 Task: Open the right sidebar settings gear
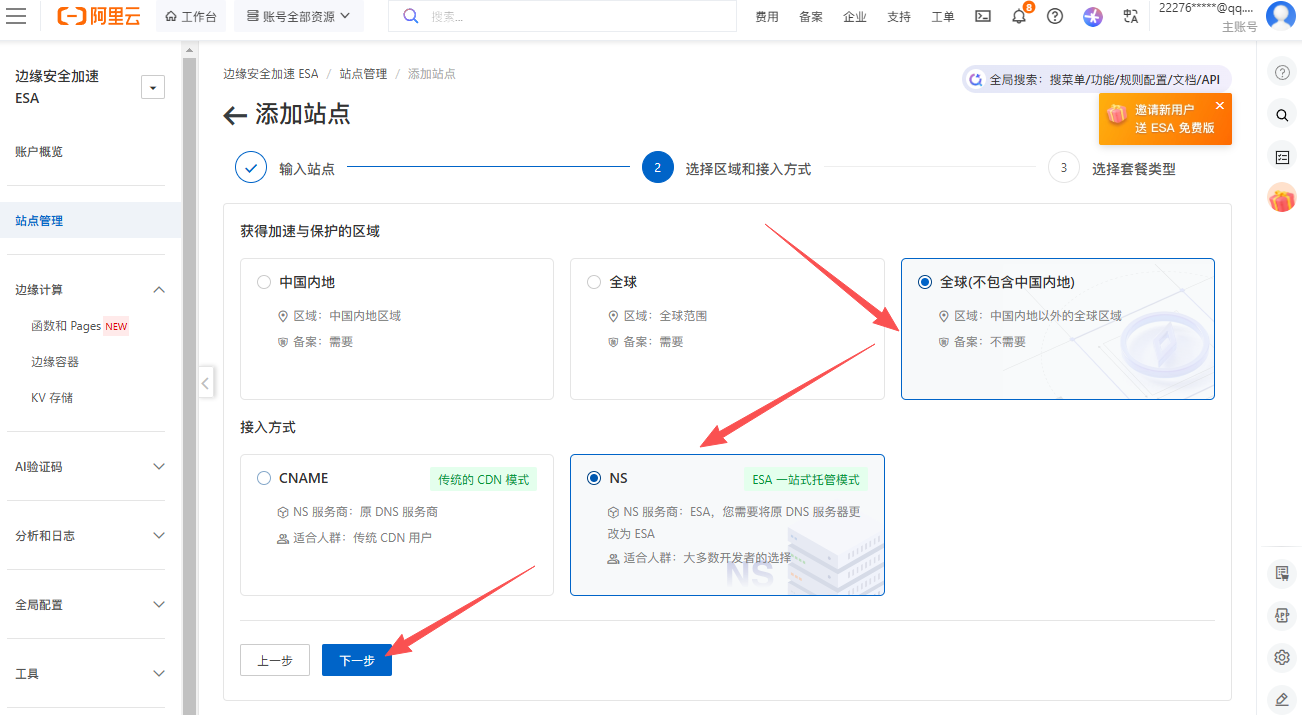pyautogui.click(x=1281, y=657)
